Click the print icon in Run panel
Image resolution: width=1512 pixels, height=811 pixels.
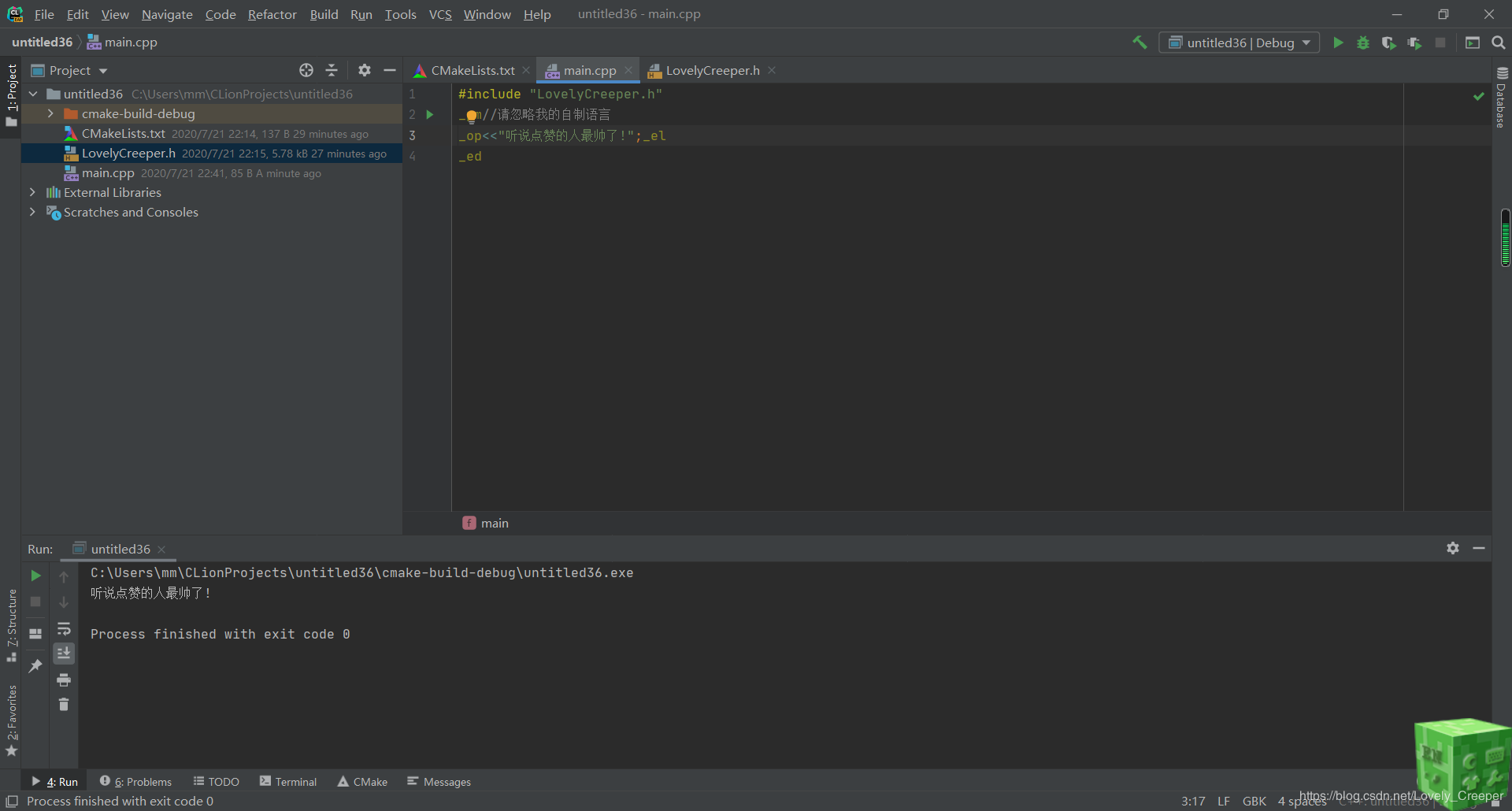[64, 680]
